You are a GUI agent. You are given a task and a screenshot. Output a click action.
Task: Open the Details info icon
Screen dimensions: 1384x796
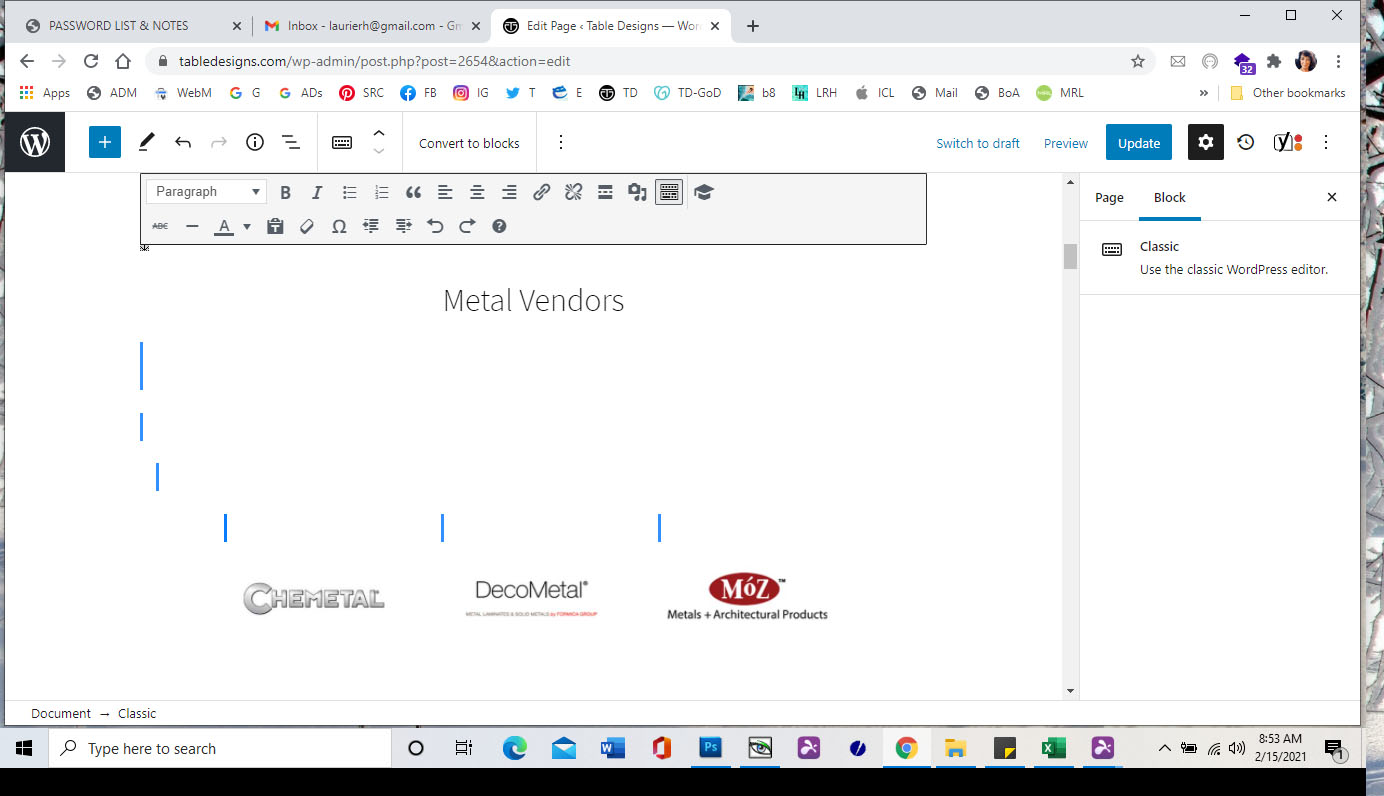coord(254,142)
